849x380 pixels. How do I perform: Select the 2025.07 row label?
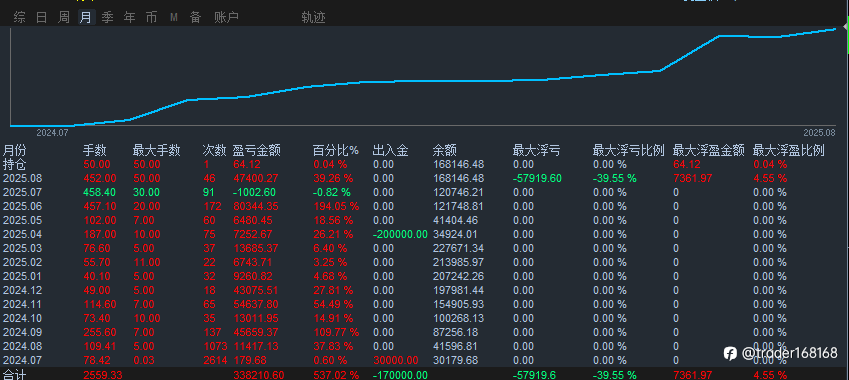click(x=22, y=192)
